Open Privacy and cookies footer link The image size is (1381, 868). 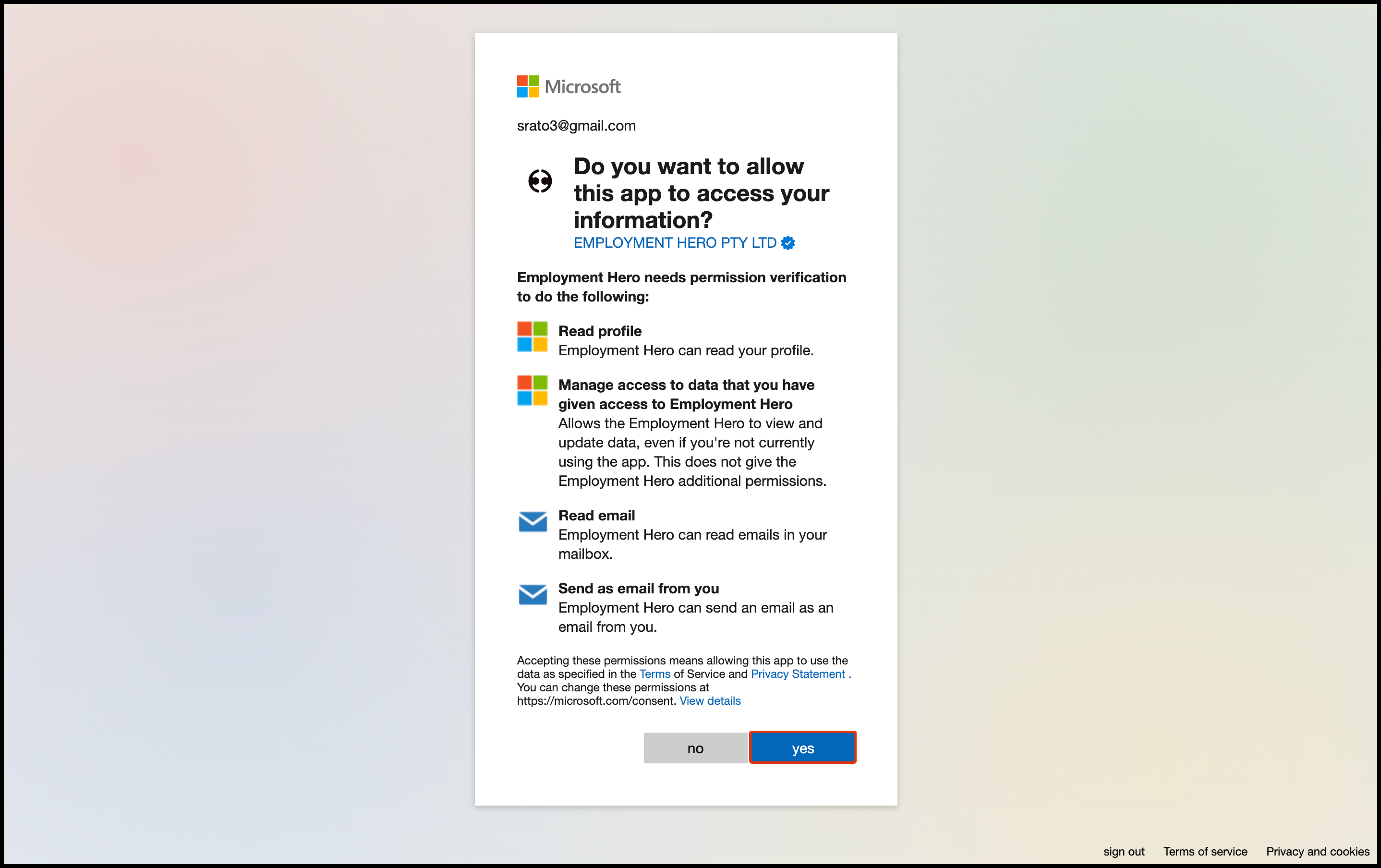[1317, 851]
